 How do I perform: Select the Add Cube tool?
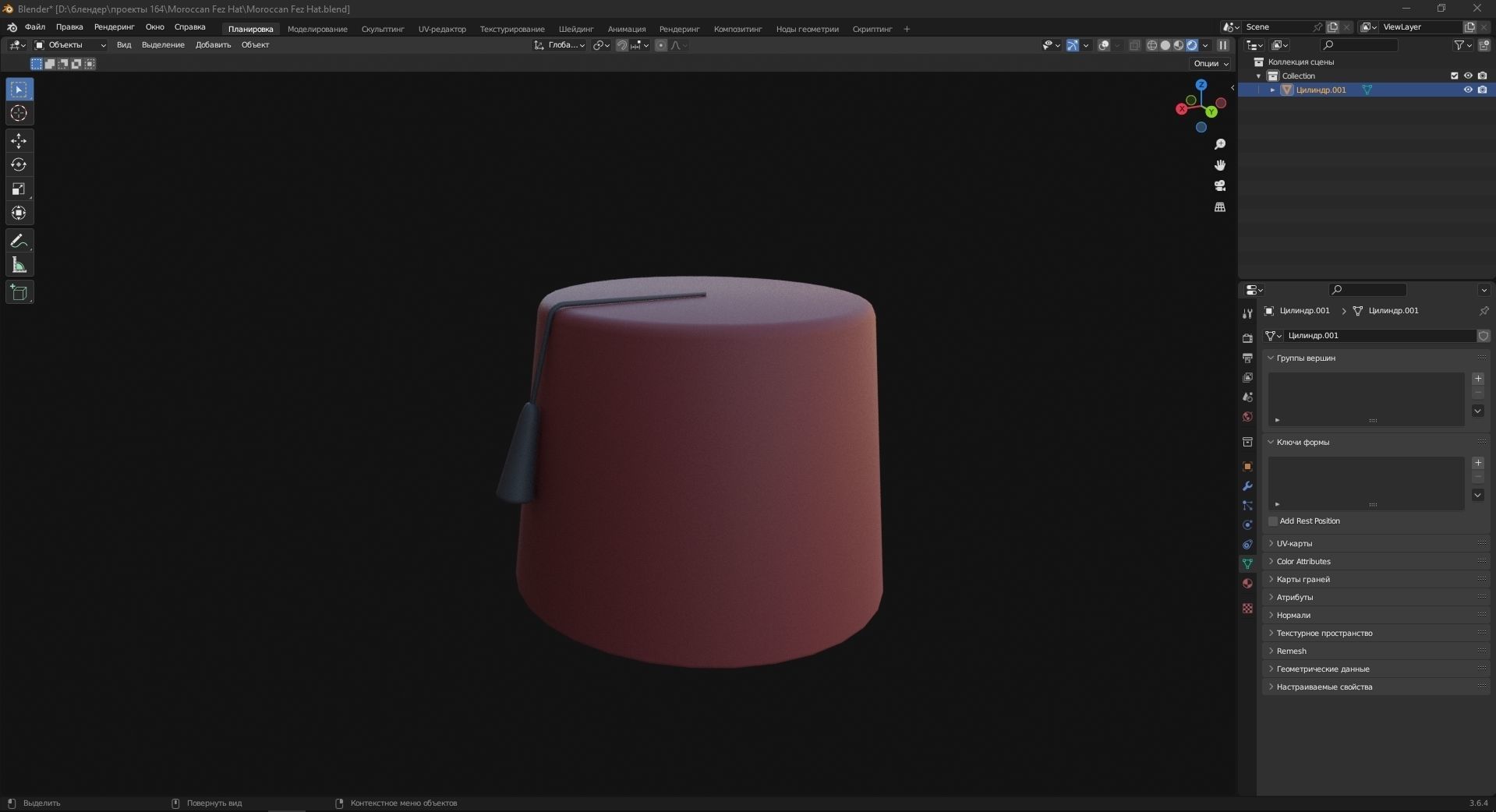pos(19,292)
